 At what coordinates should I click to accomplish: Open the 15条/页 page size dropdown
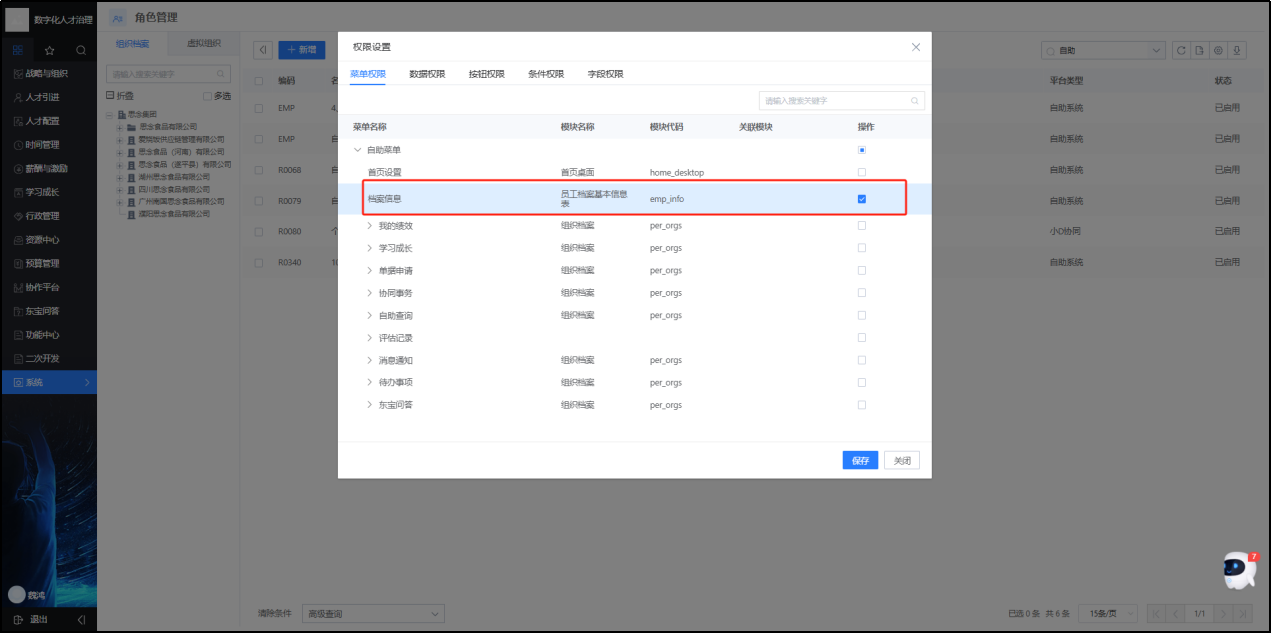click(x=1108, y=613)
